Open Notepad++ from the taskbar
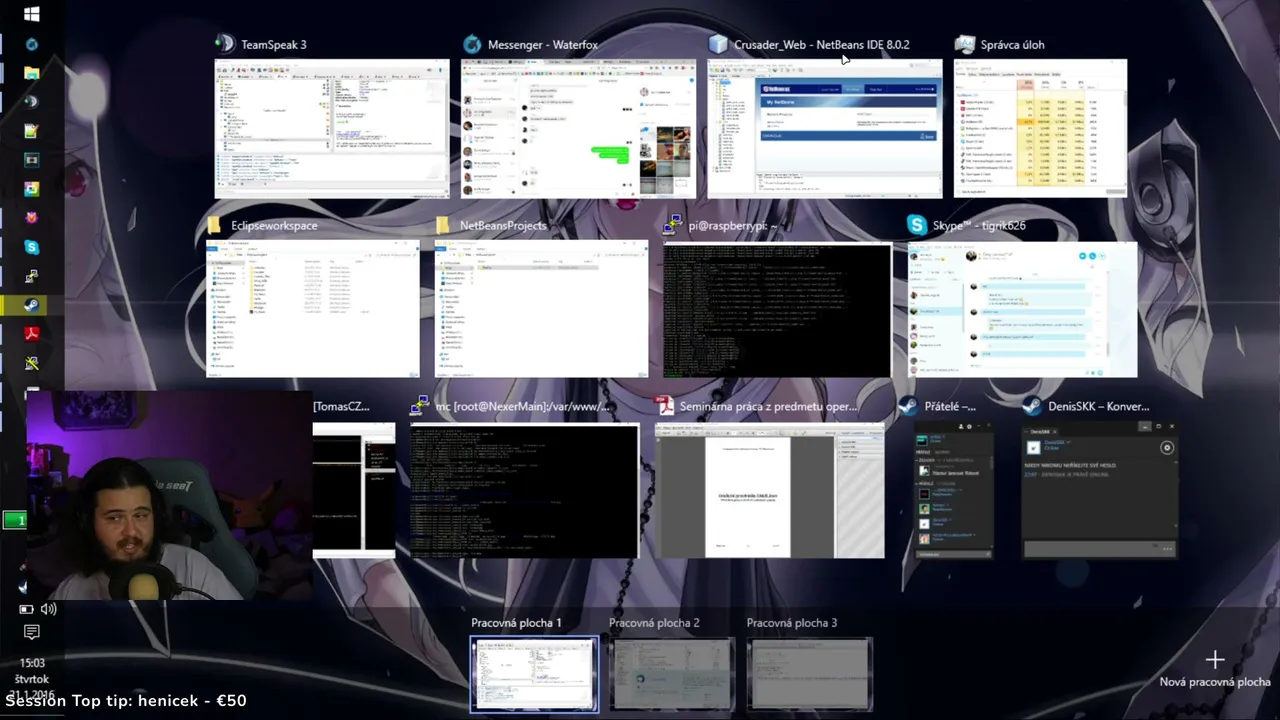 [32, 130]
